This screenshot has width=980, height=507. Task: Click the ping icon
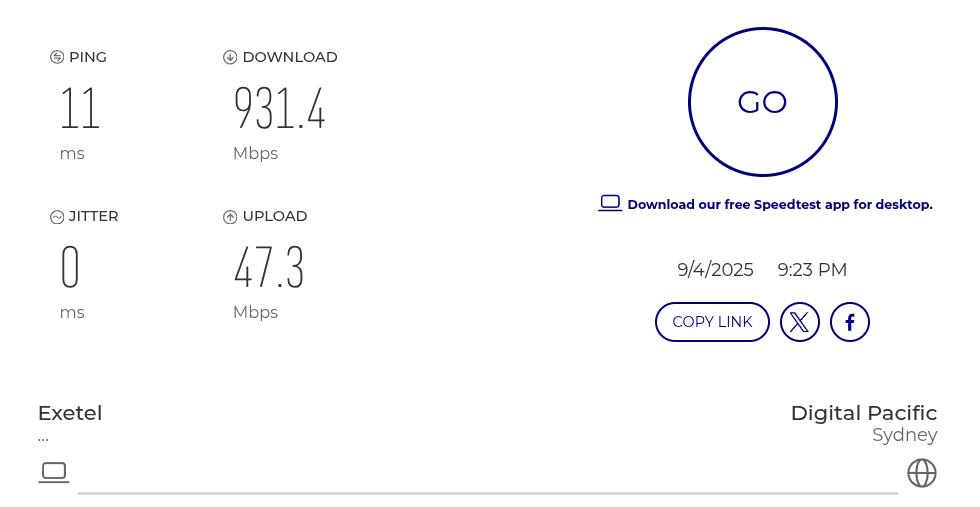[x=57, y=58]
